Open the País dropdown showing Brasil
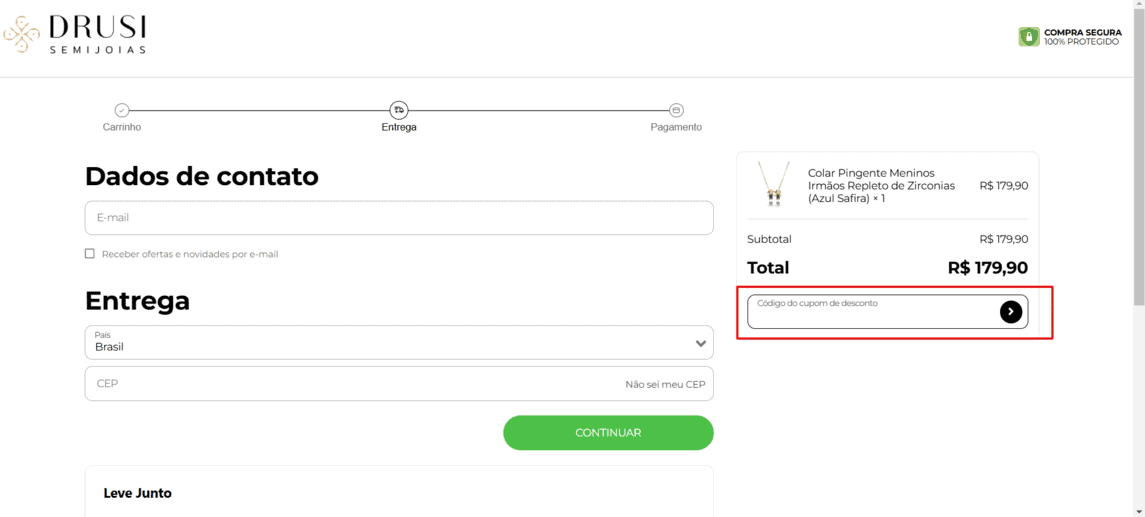The width and height of the screenshot is (1145, 517). click(399, 342)
